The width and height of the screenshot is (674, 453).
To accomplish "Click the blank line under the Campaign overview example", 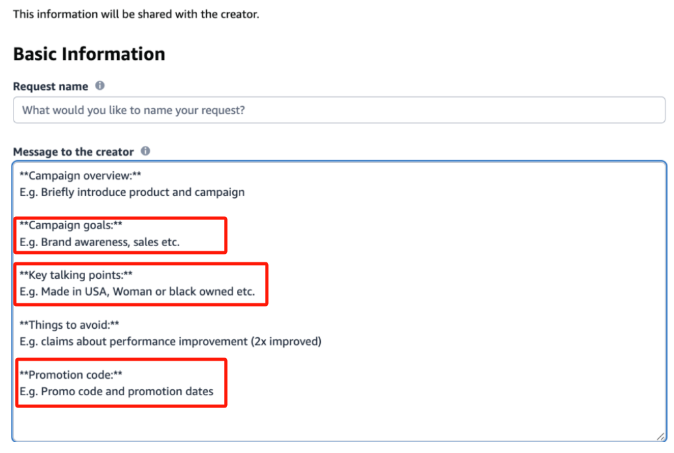I will tap(339, 208).
